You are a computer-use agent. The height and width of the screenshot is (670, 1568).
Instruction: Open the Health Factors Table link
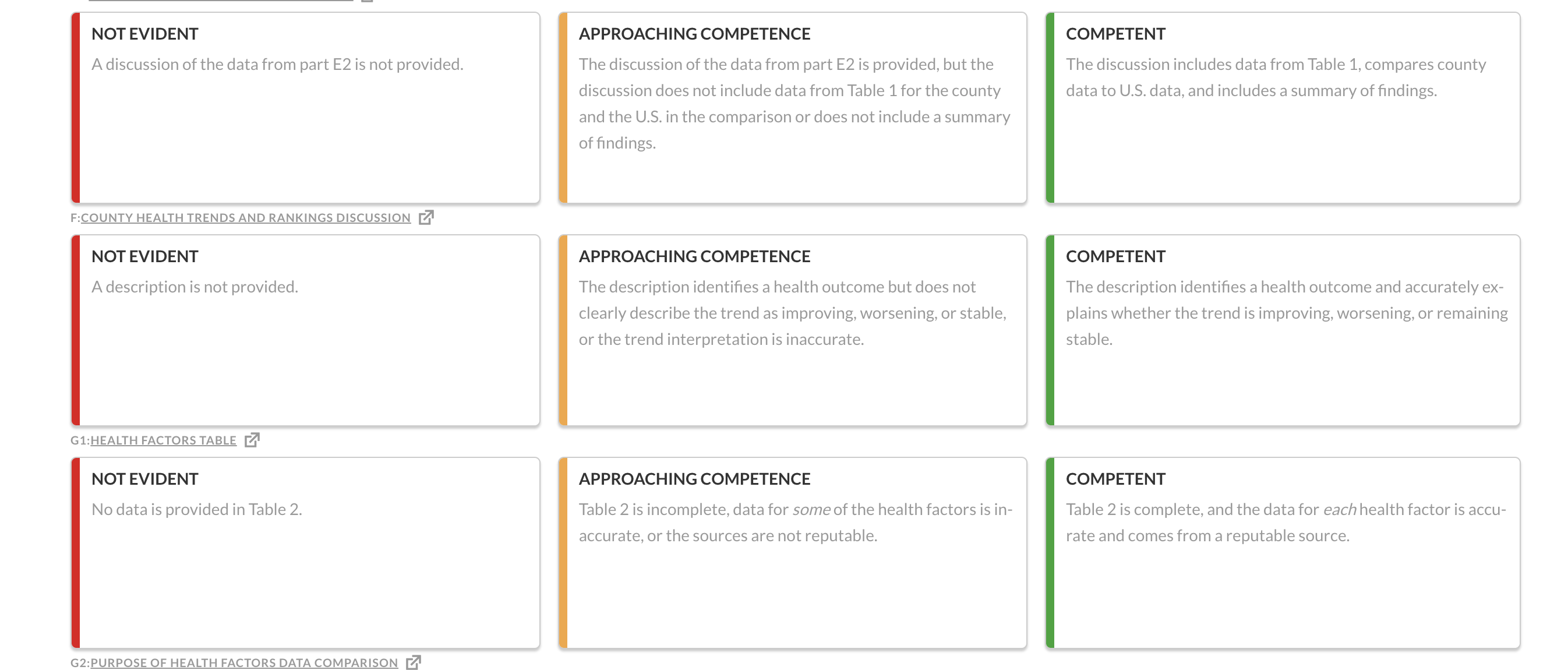click(163, 440)
